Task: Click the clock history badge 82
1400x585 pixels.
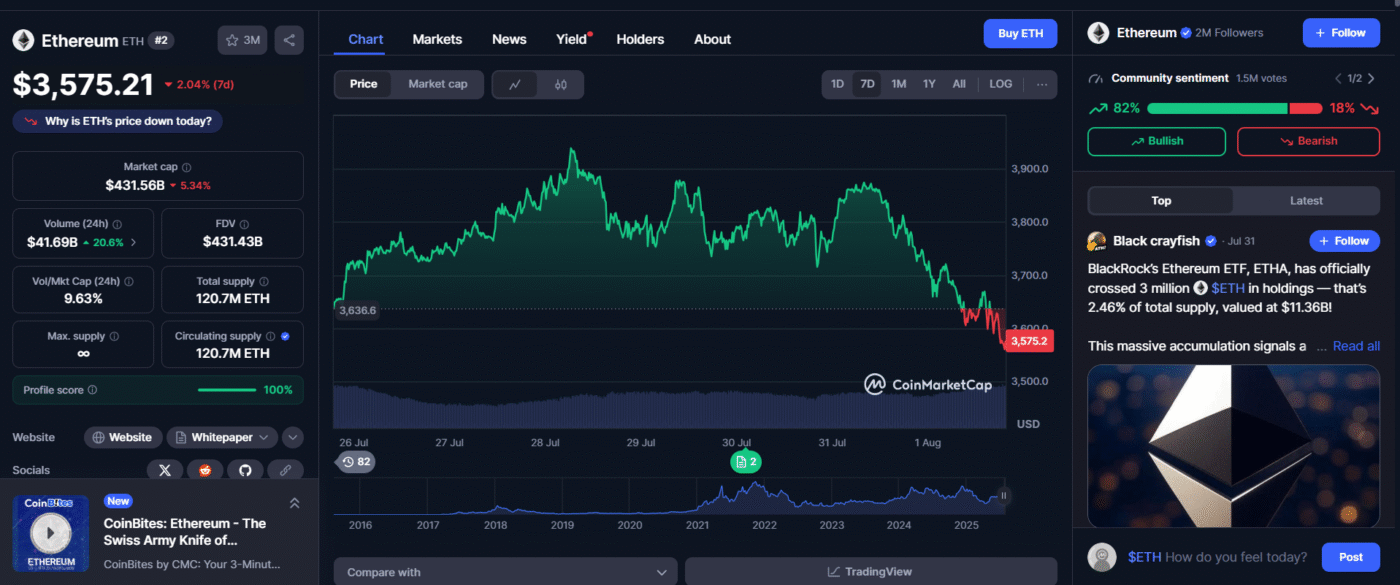Action: coord(355,462)
